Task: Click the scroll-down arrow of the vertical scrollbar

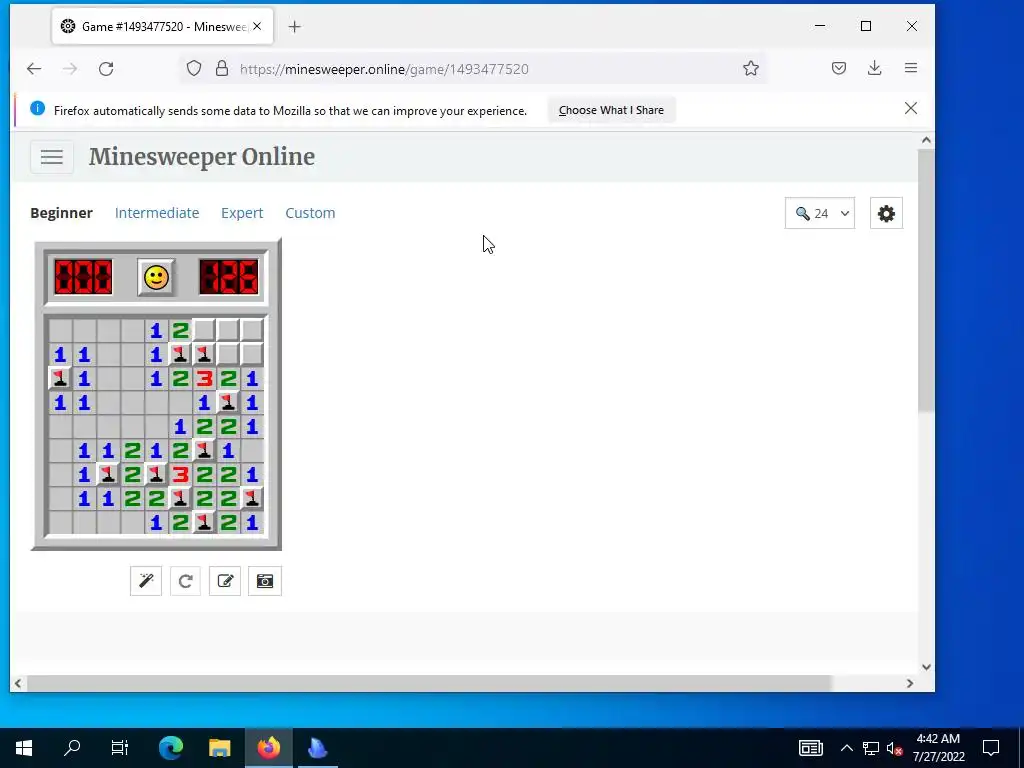Action: click(926, 667)
